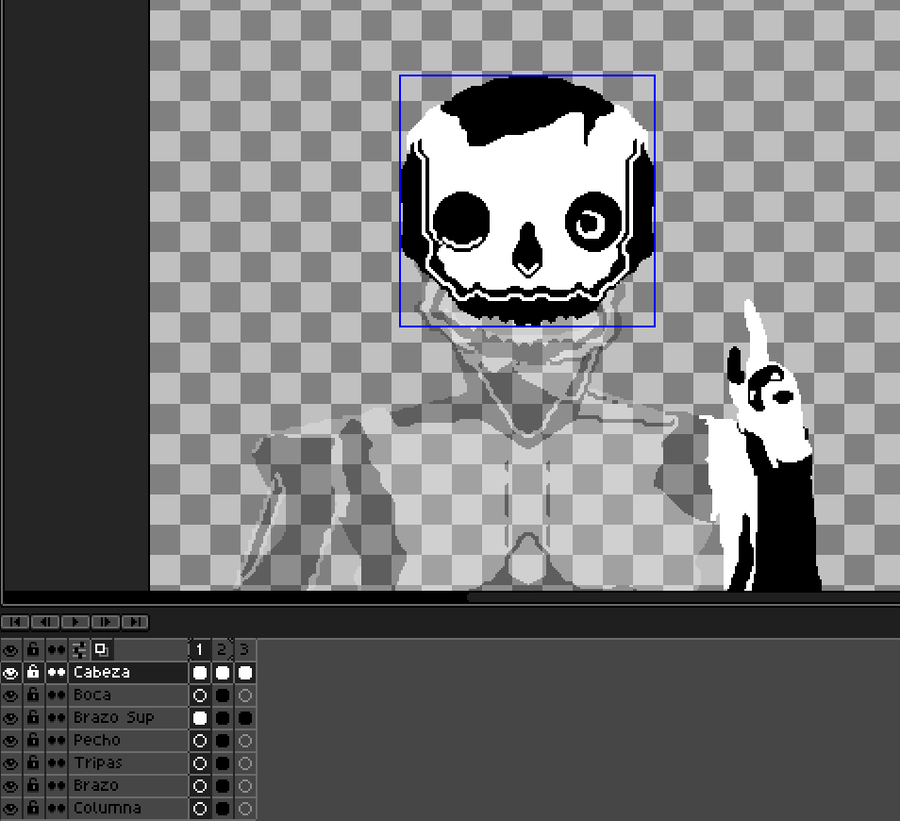Select Boca cel in frame 3
This screenshot has width=900, height=821.
click(245, 695)
